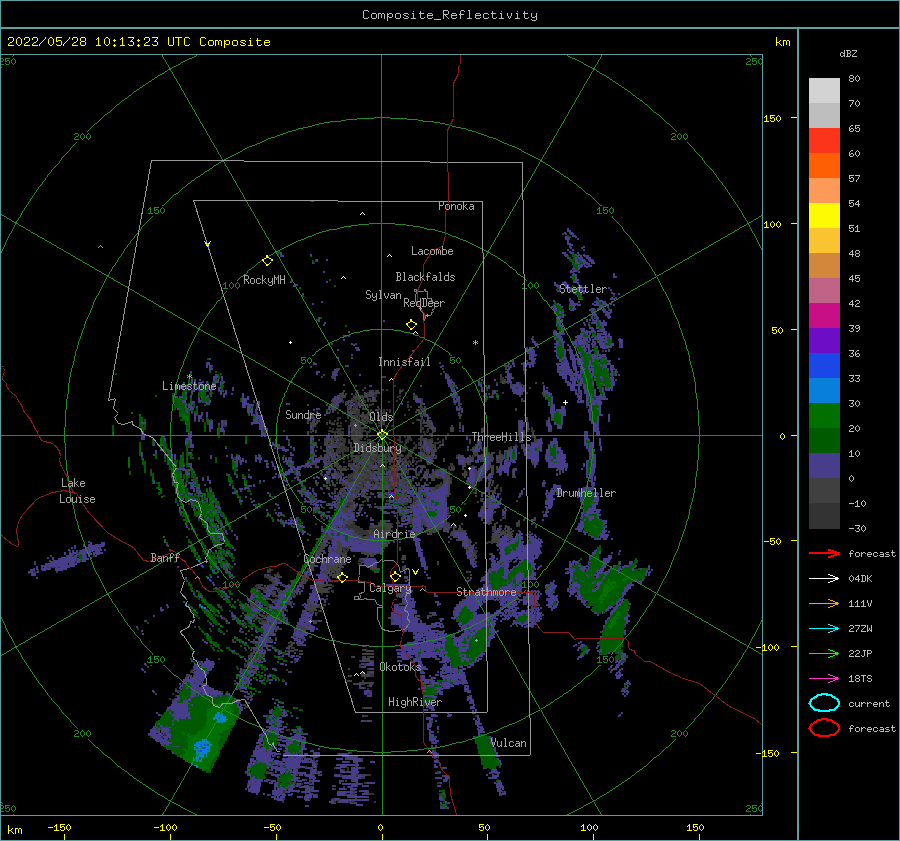
Task: Click the cyan current ellipse icon
Action: click(824, 703)
